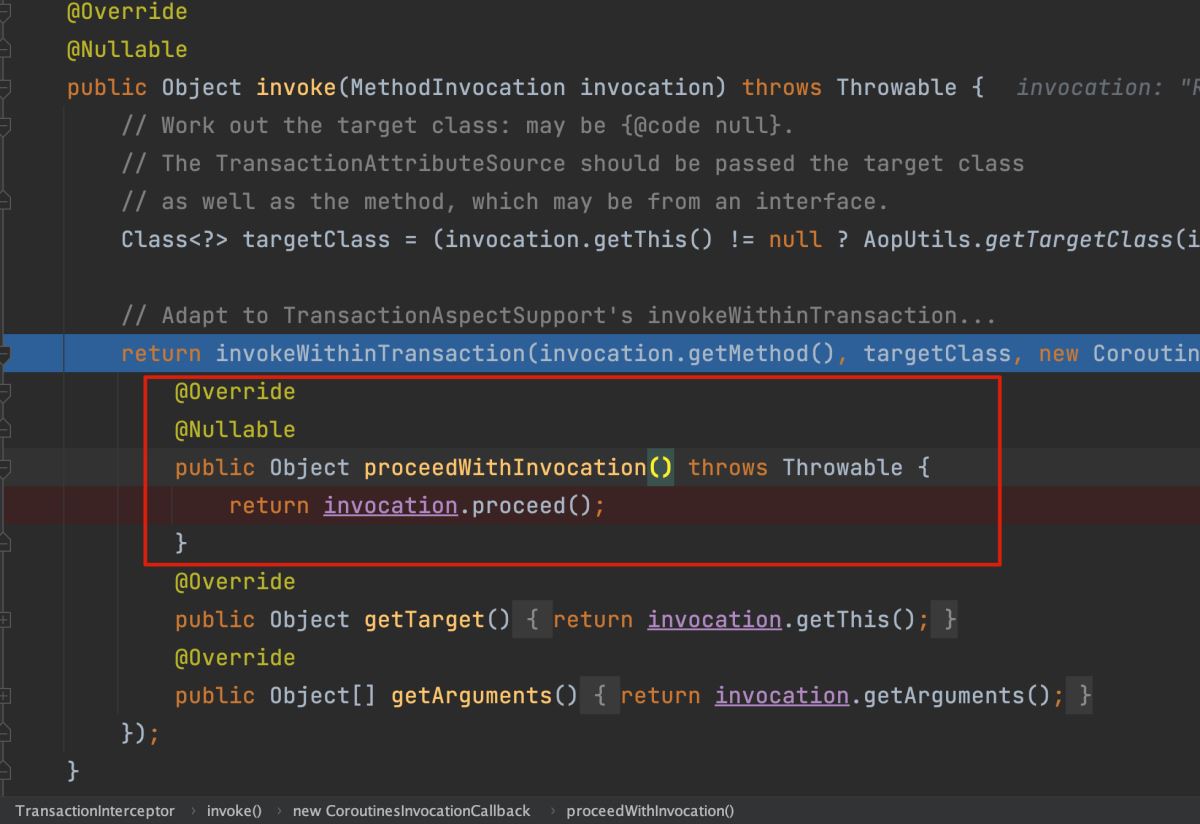This screenshot has height=824, width=1200.
Task: Click fold marker at the first comment line
Action: pos(5,126)
